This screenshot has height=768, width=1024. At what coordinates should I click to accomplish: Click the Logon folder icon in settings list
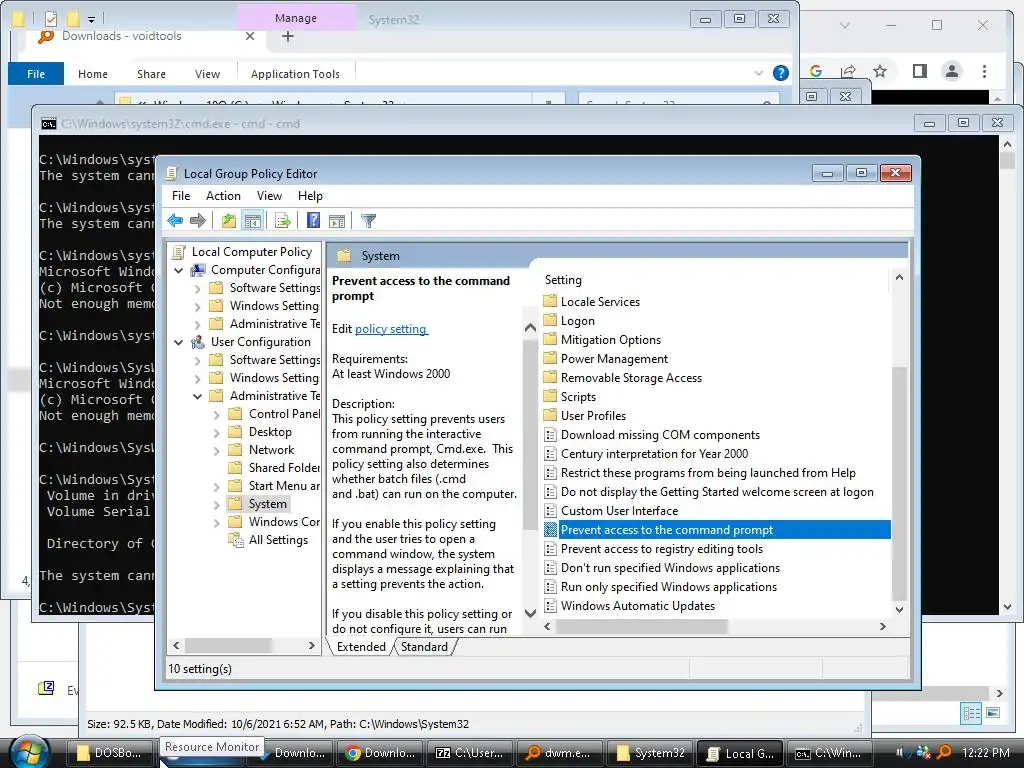pyautogui.click(x=551, y=321)
